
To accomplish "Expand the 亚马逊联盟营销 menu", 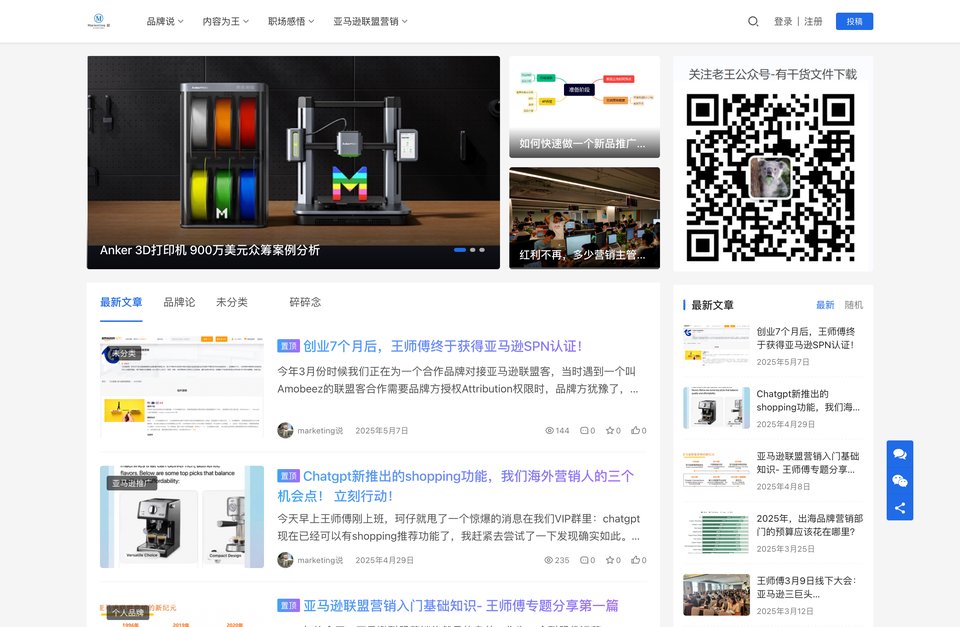I will (x=370, y=21).
